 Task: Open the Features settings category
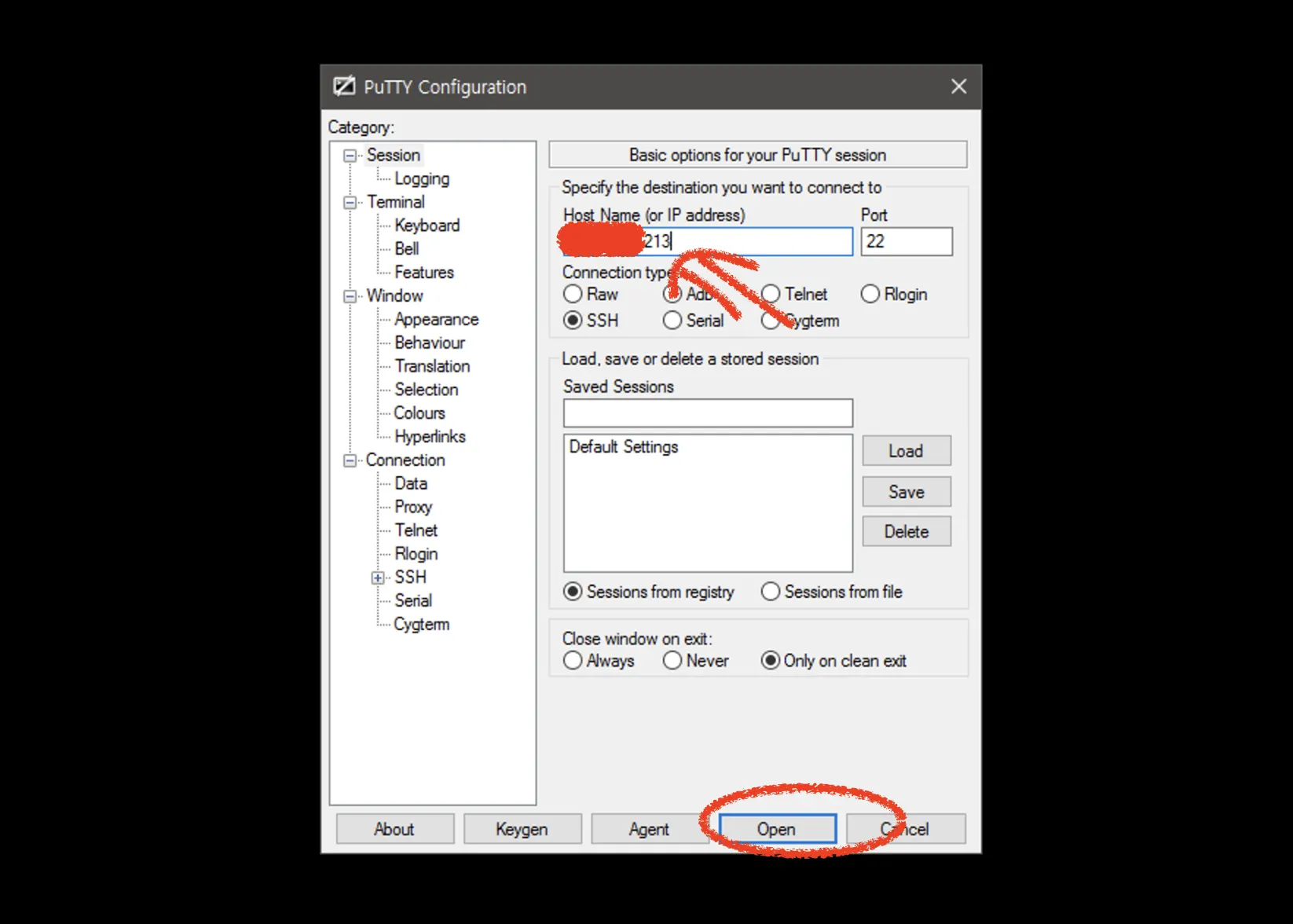(424, 273)
